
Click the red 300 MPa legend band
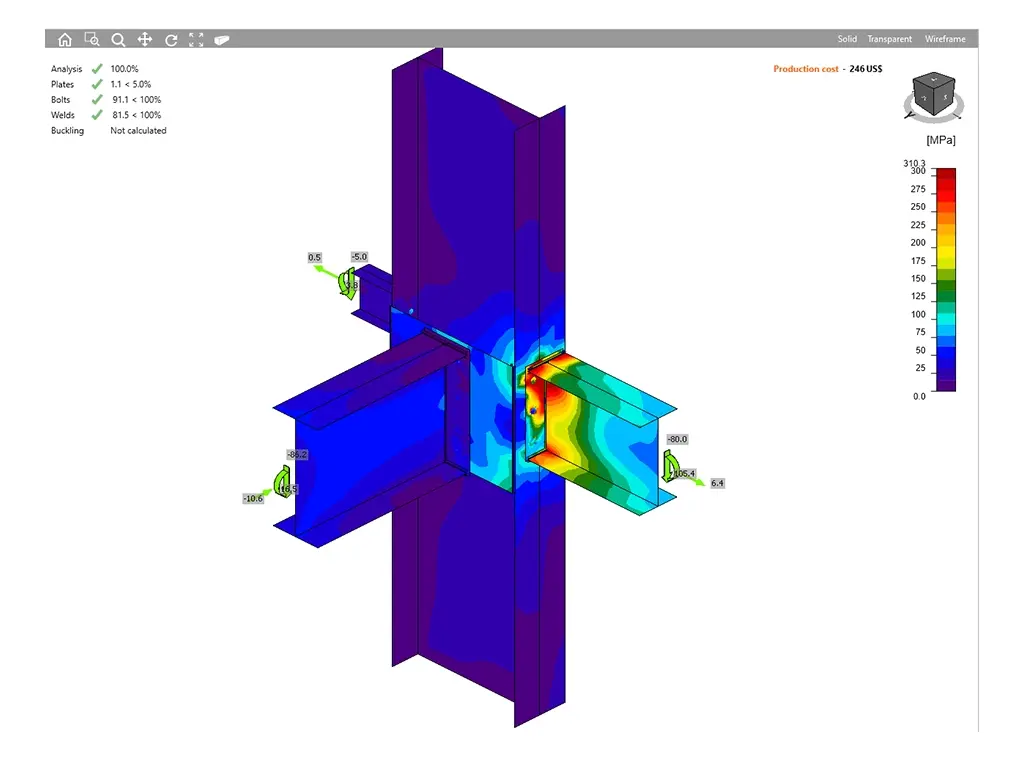946,174
